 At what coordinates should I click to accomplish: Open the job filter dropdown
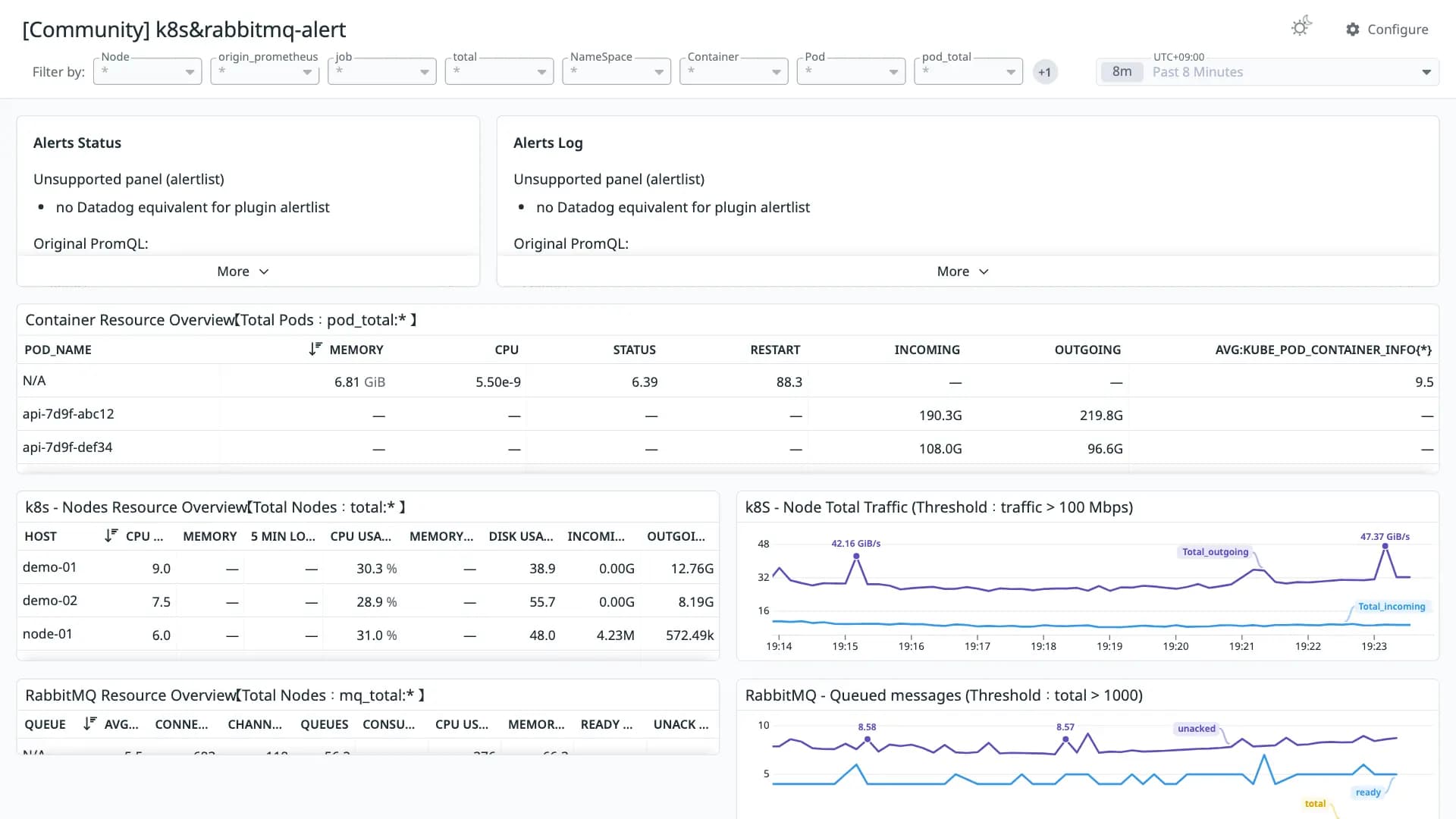pyautogui.click(x=382, y=71)
